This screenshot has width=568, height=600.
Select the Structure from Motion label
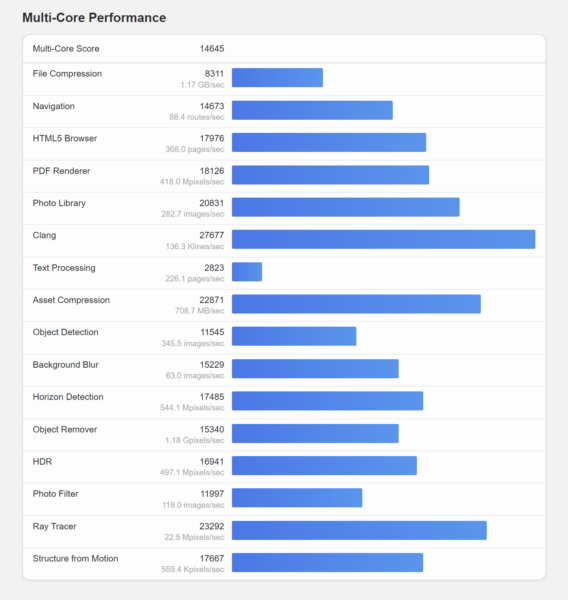pos(75,558)
